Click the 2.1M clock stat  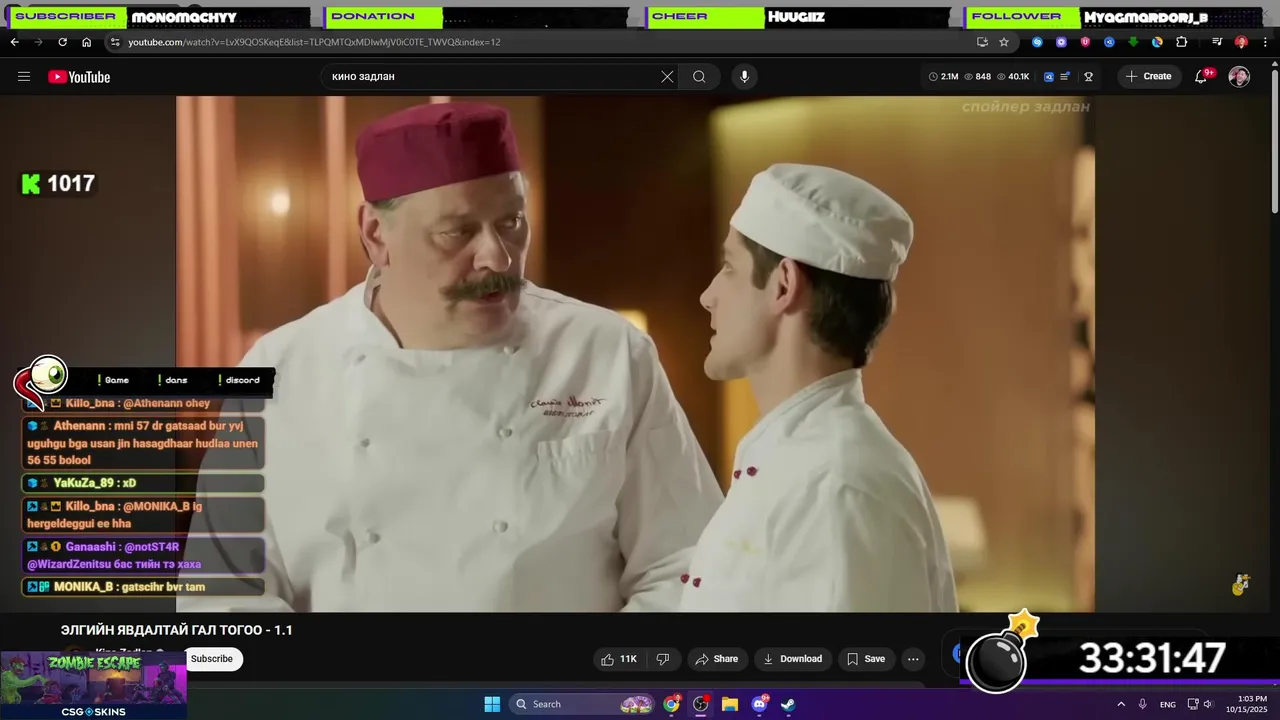pos(944,77)
